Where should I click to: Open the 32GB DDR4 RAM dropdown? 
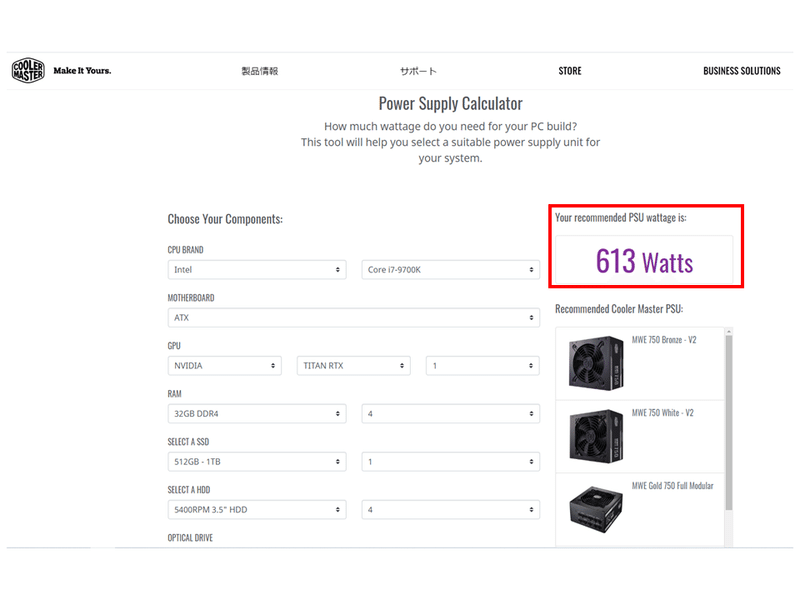click(x=257, y=413)
